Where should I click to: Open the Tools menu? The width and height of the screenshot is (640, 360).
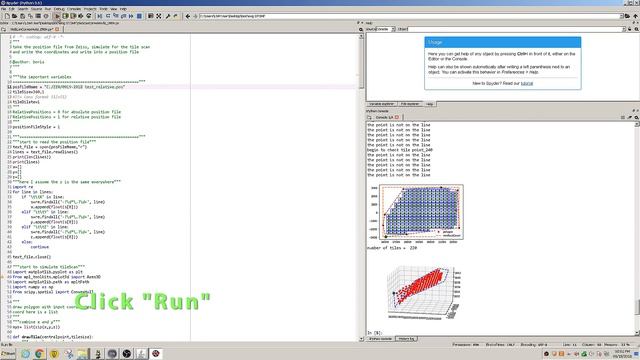(104, 9)
